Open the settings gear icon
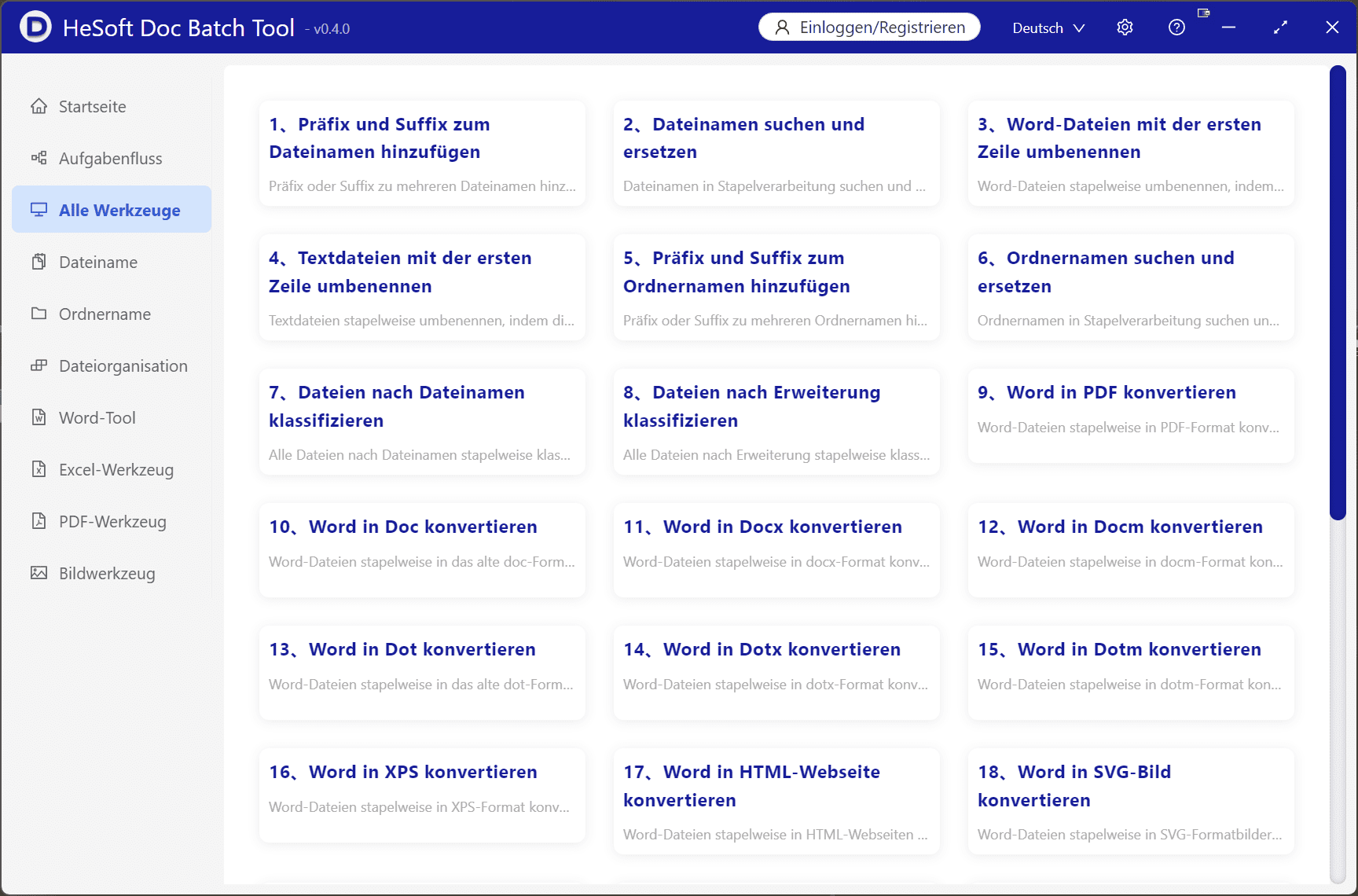 click(1125, 28)
